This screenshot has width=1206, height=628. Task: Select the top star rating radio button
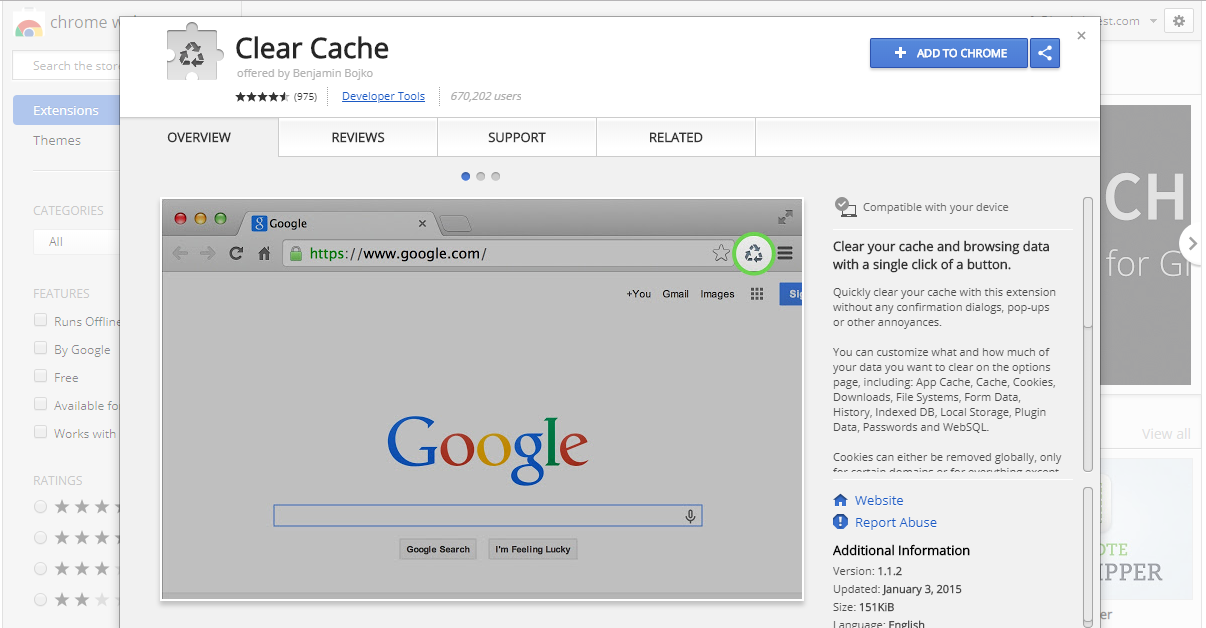tap(41, 507)
